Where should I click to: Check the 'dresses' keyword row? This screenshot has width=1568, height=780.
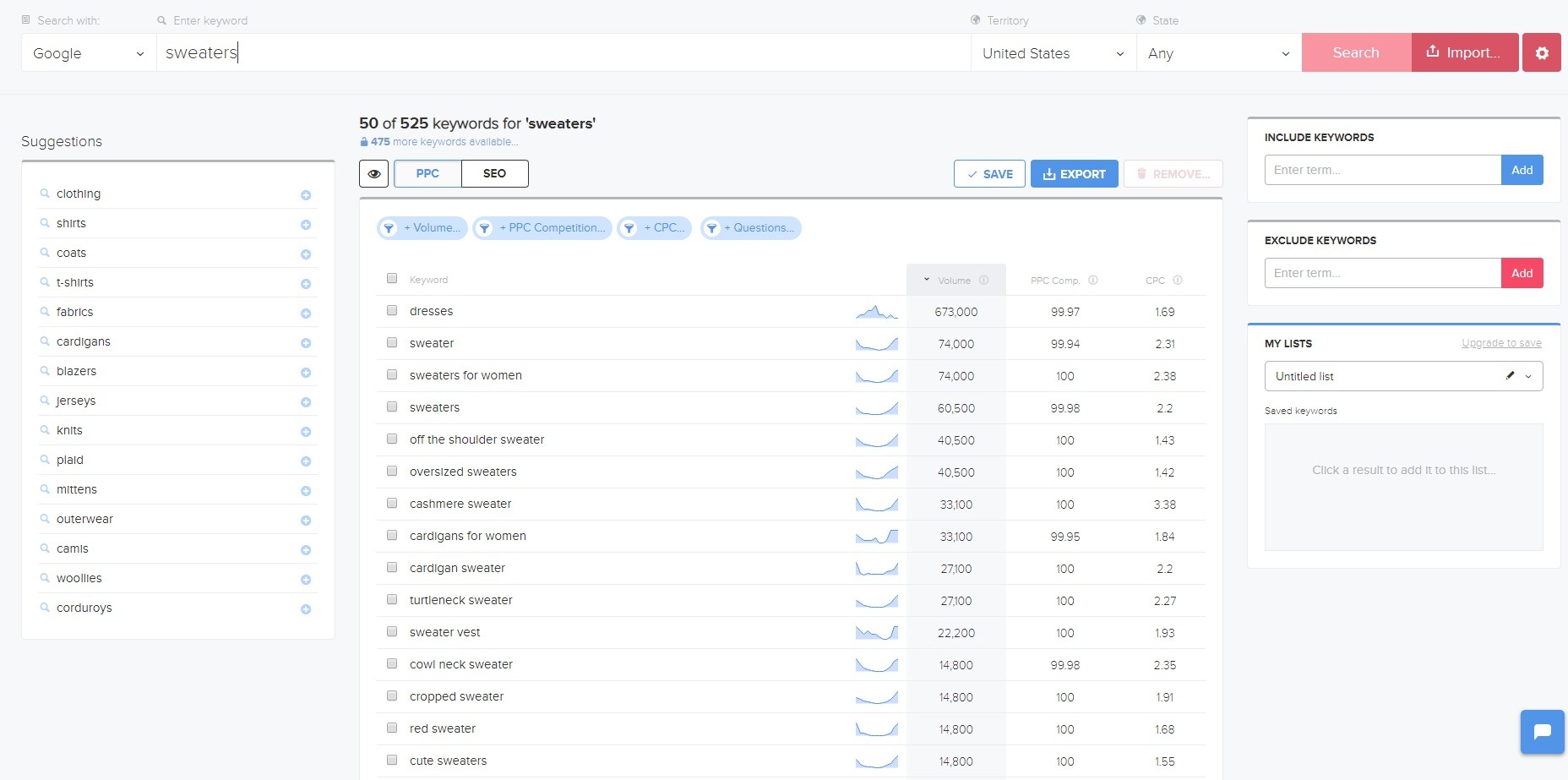pyautogui.click(x=392, y=310)
